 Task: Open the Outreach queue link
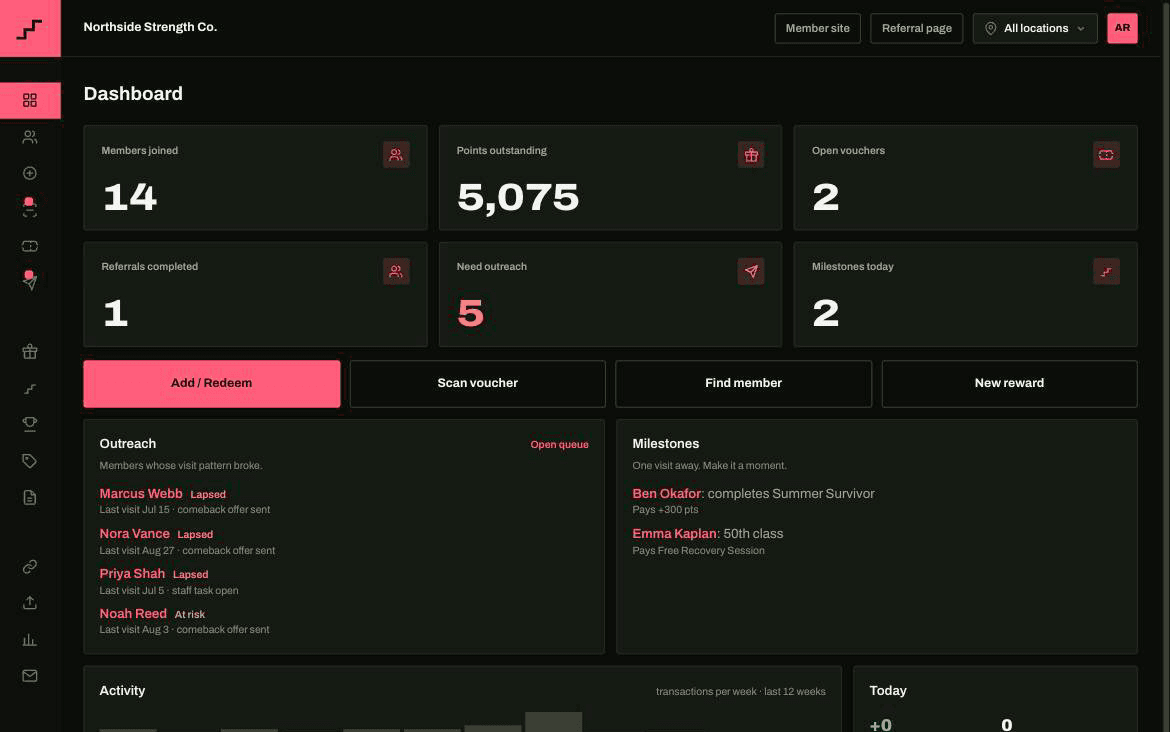click(560, 445)
